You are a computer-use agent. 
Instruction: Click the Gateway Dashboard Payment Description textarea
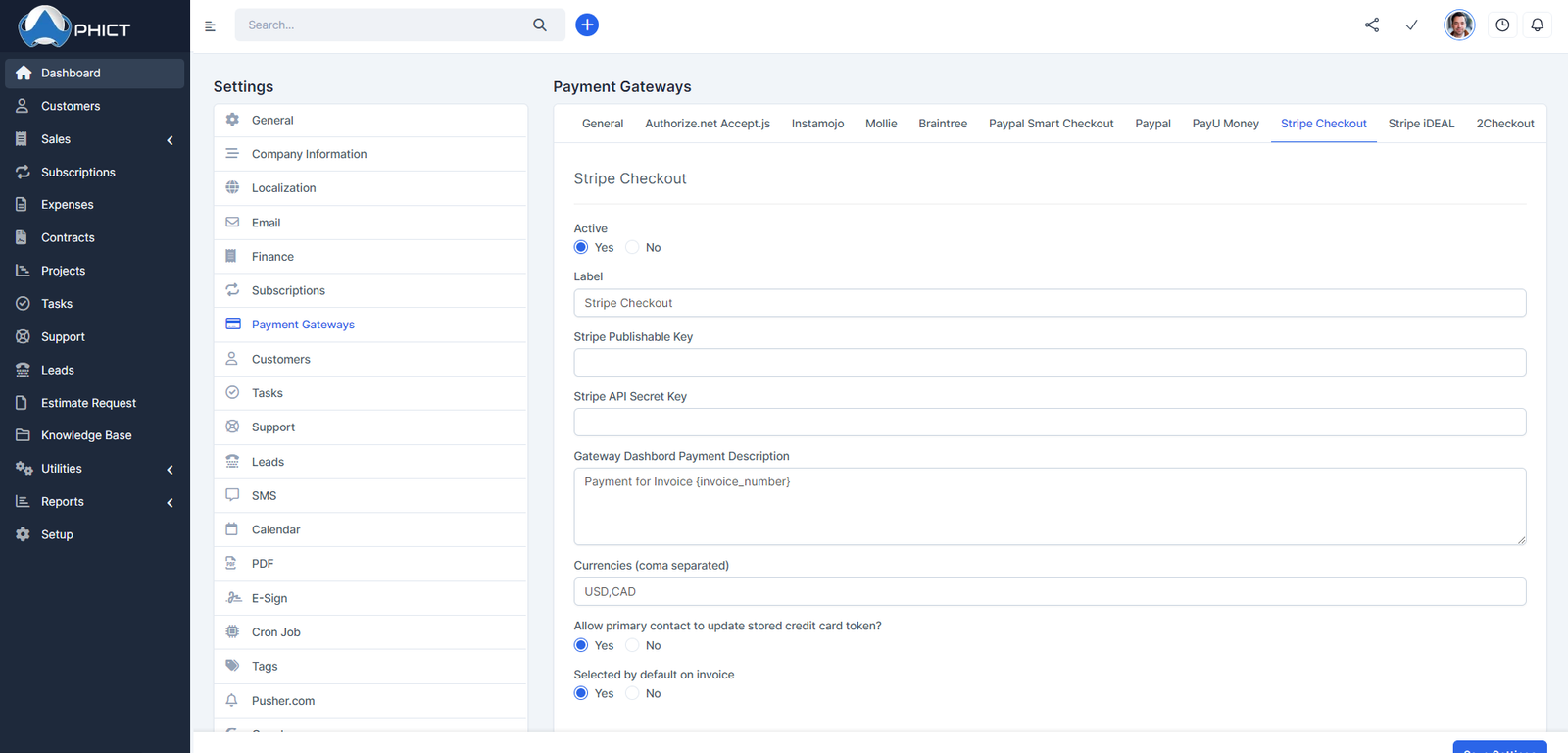click(x=1050, y=506)
